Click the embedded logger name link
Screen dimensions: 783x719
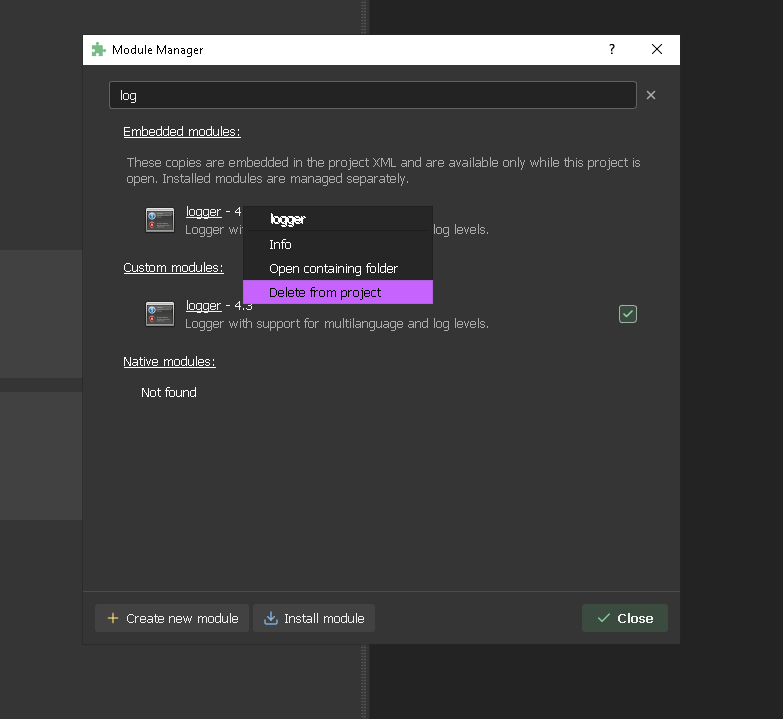[x=203, y=212]
